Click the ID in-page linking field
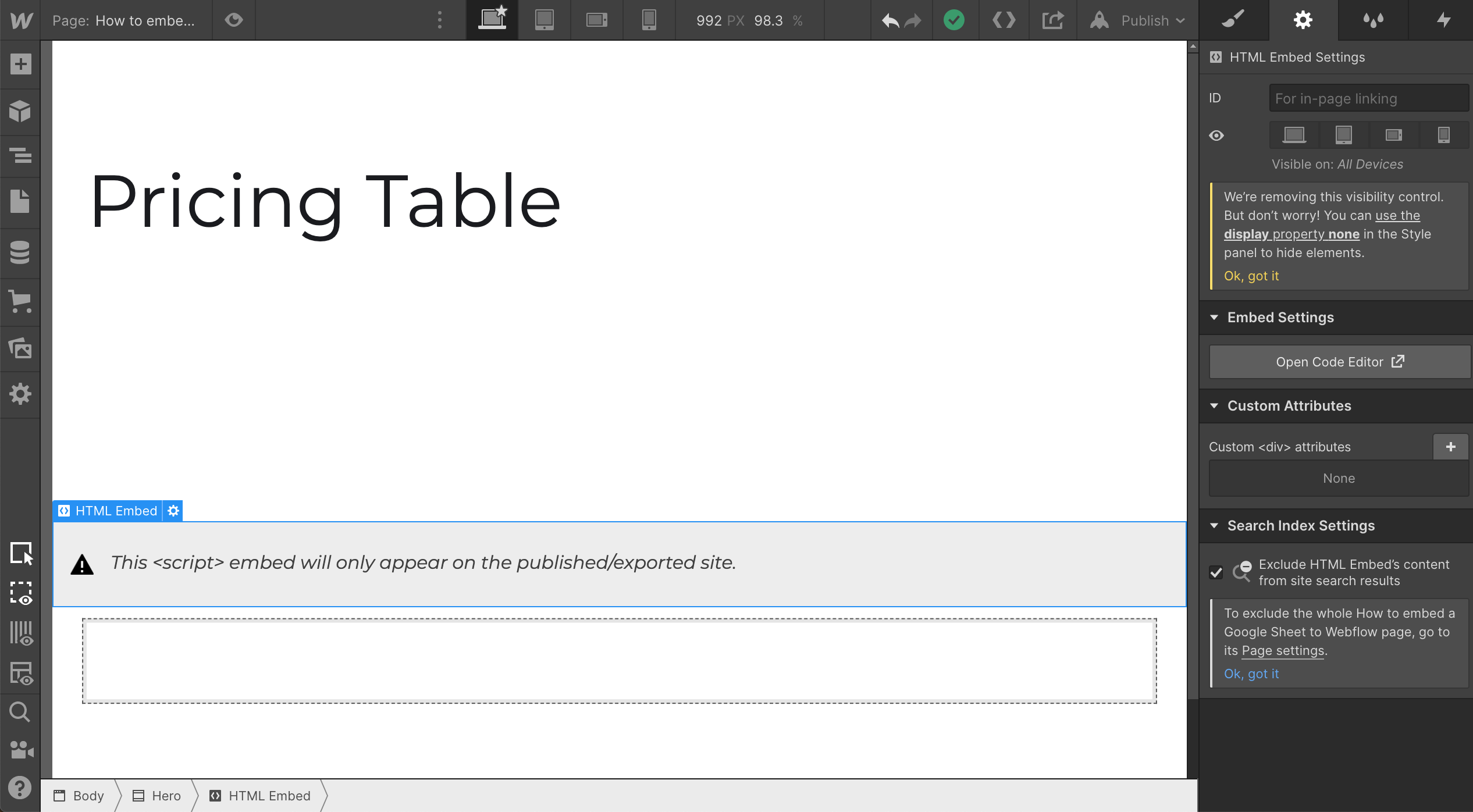This screenshot has width=1473, height=812. 1369,98
